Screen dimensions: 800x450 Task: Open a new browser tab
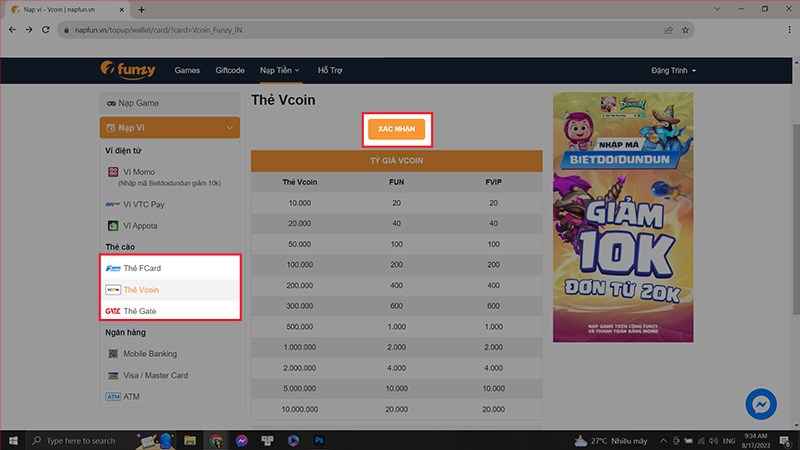point(141,10)
